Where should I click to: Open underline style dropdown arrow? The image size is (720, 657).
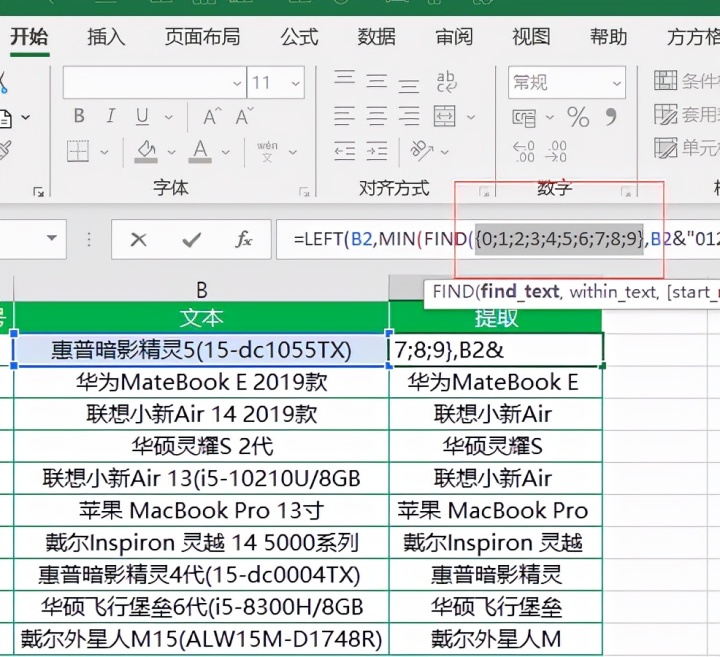coord(169,117)
